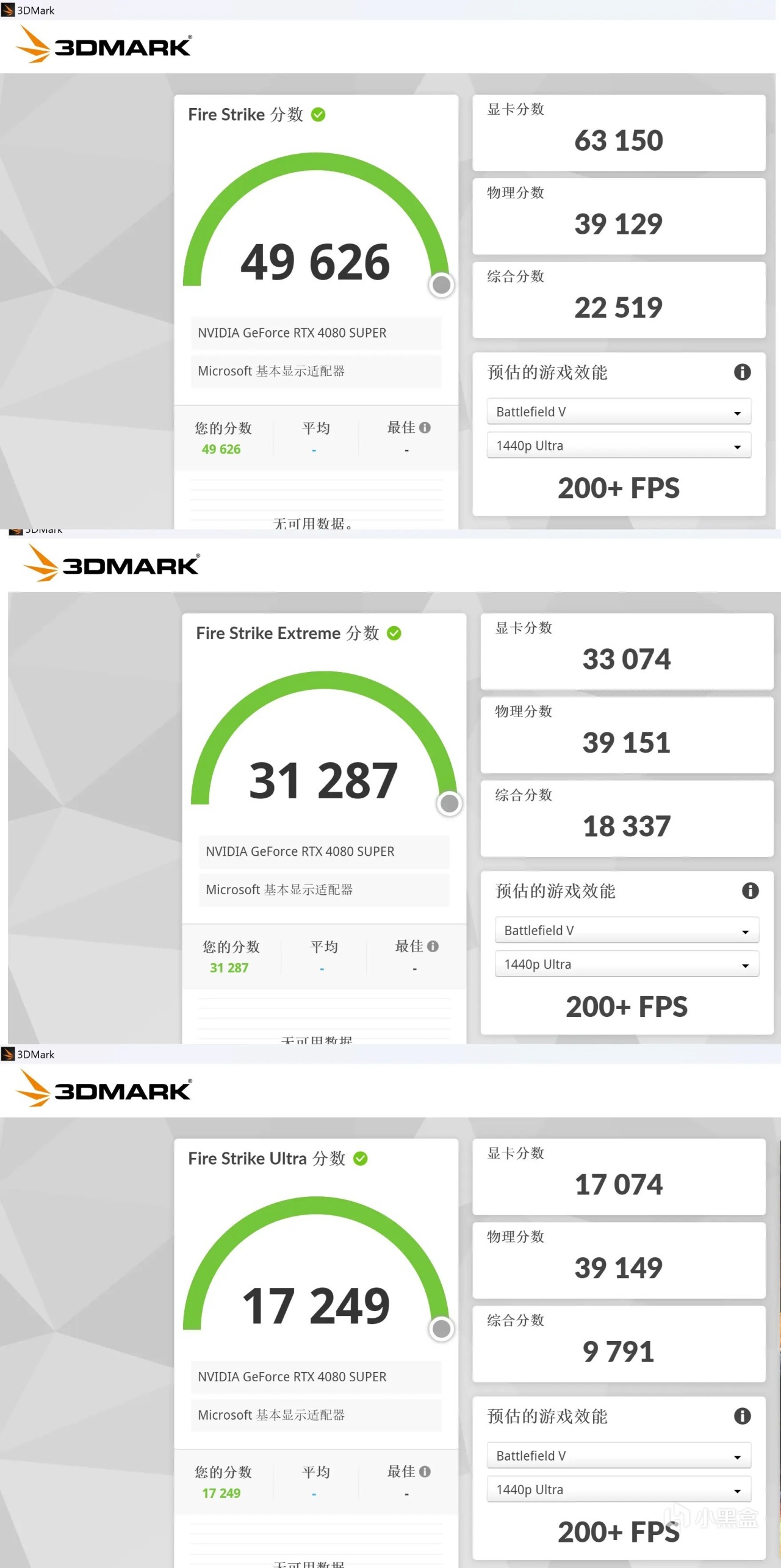Click the 平均 label in Fire Strike Extreme panel

323,947
